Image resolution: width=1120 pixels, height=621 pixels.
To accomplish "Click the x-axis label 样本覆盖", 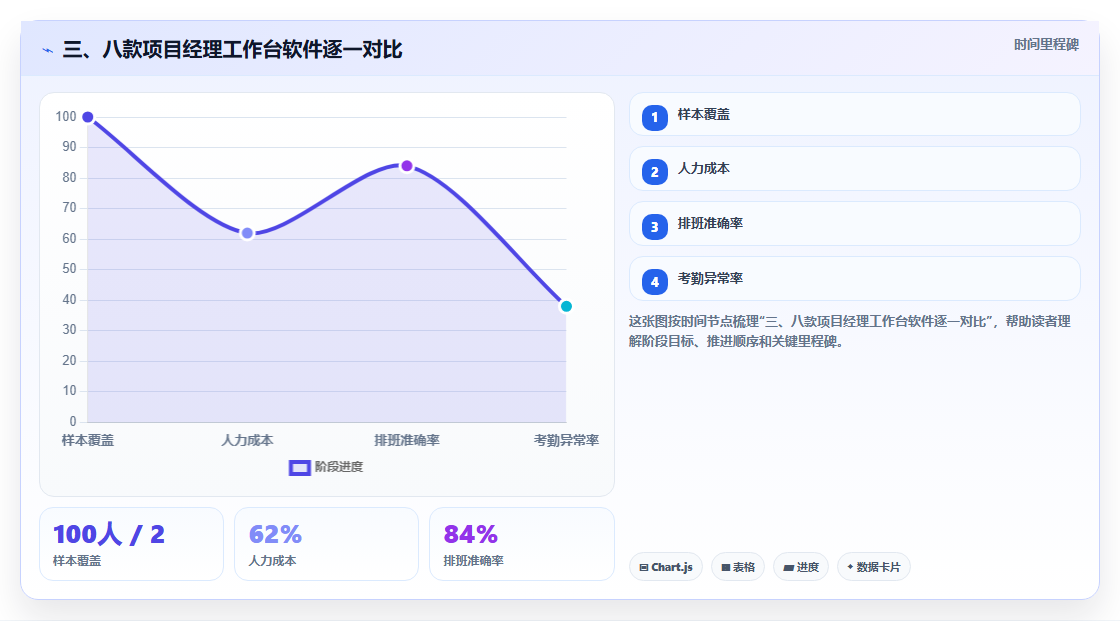I will pyautogui.click(x=88, y=440).
